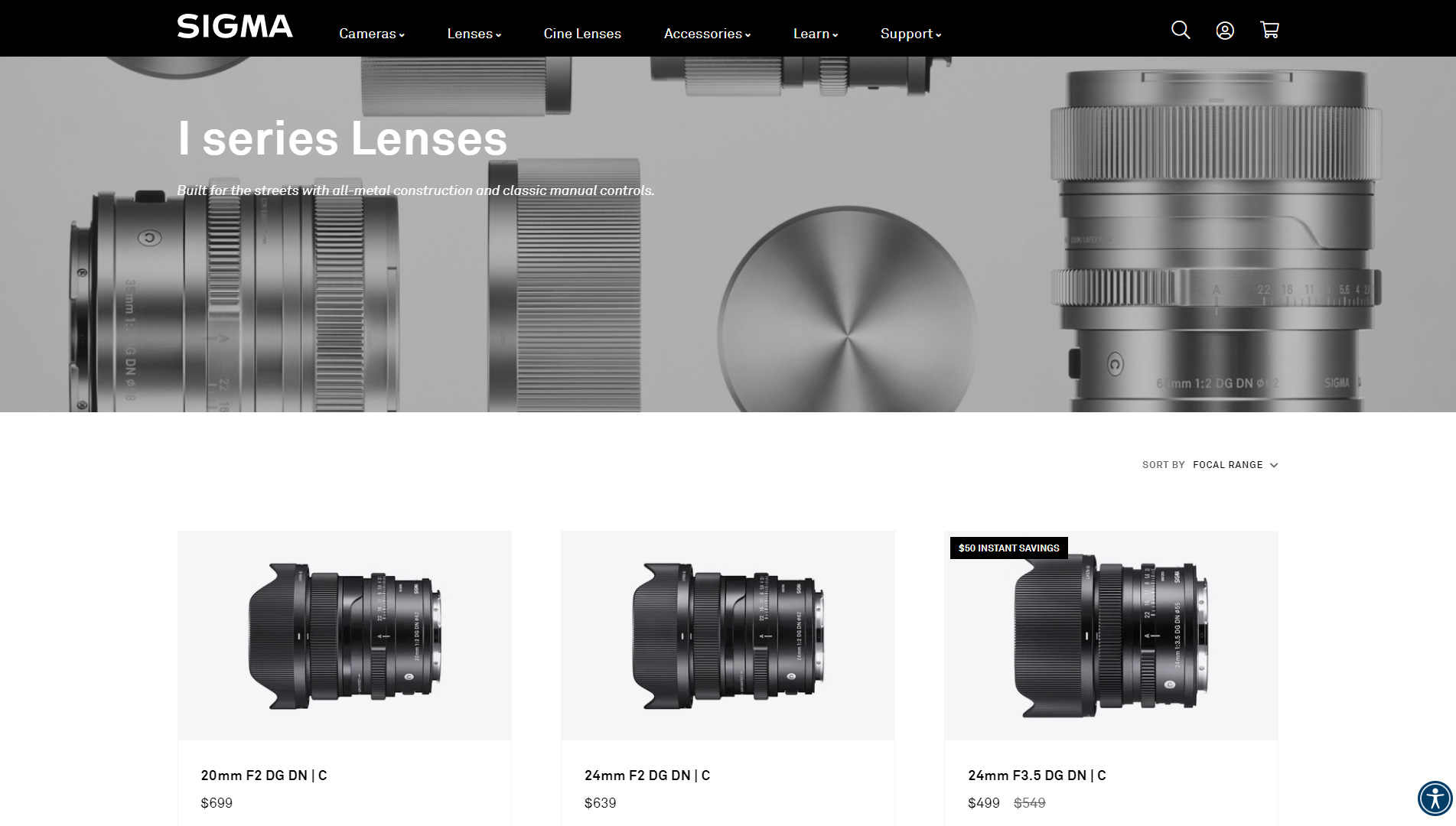Expand the Accessories navigation dropdown
This screenshot has height=826, width=1456.
click(x=705, y=34)
